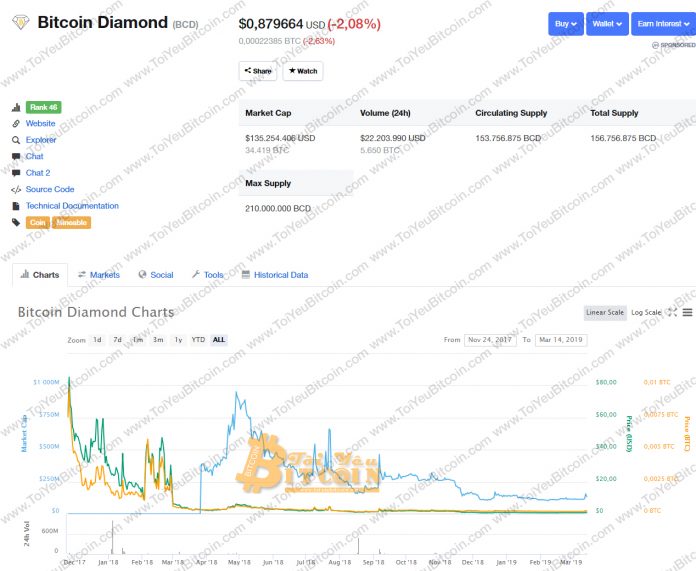Viewport: 696px width, 571px height.
Task: Set chart zoom to 3m
Action: (158, 340)
